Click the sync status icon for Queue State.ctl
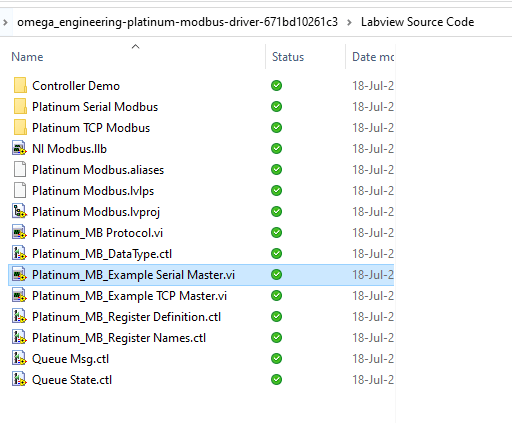The image size is (512, 423). coord(276,380)
